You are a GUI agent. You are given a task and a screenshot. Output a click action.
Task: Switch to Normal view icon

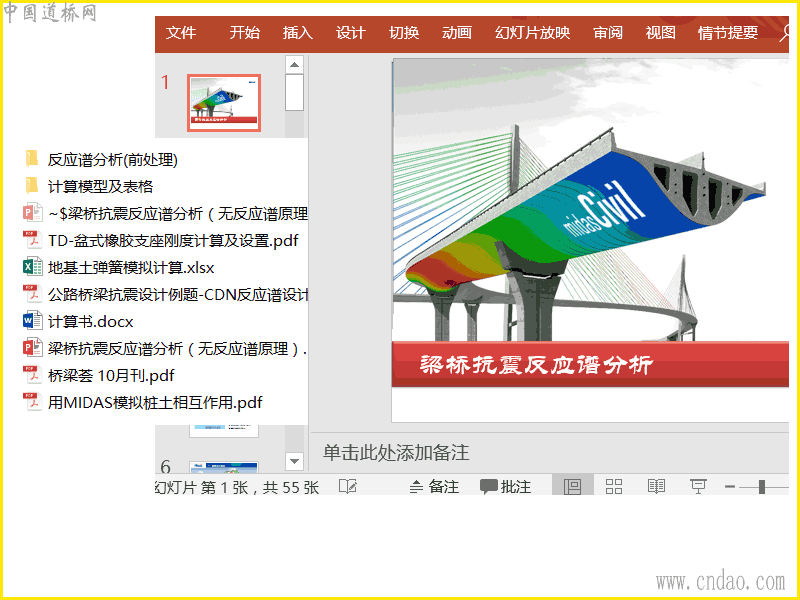572,486
